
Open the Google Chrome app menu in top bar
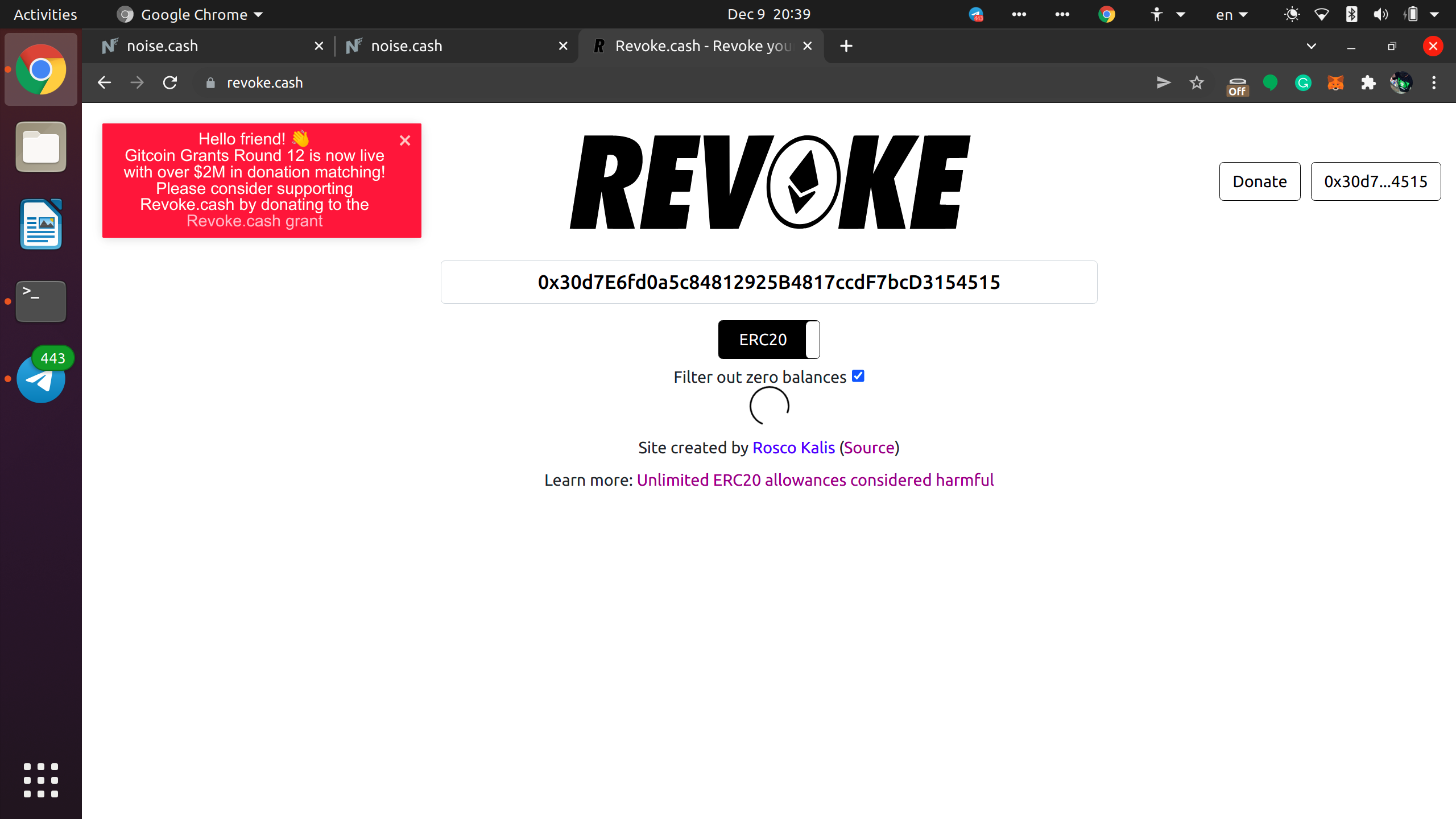pos(190,15)
